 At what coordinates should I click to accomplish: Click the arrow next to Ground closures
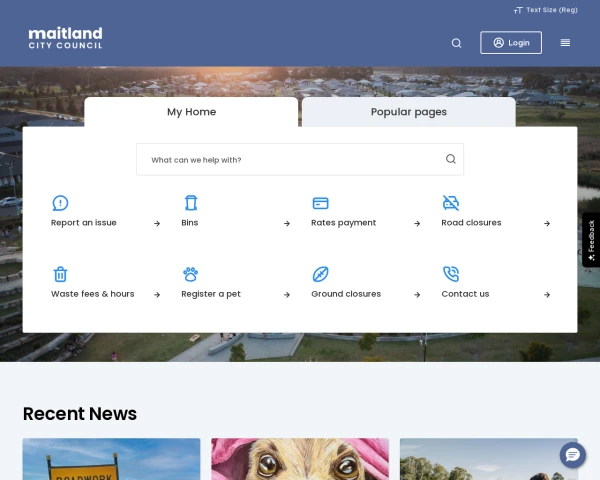coord(417,294)
